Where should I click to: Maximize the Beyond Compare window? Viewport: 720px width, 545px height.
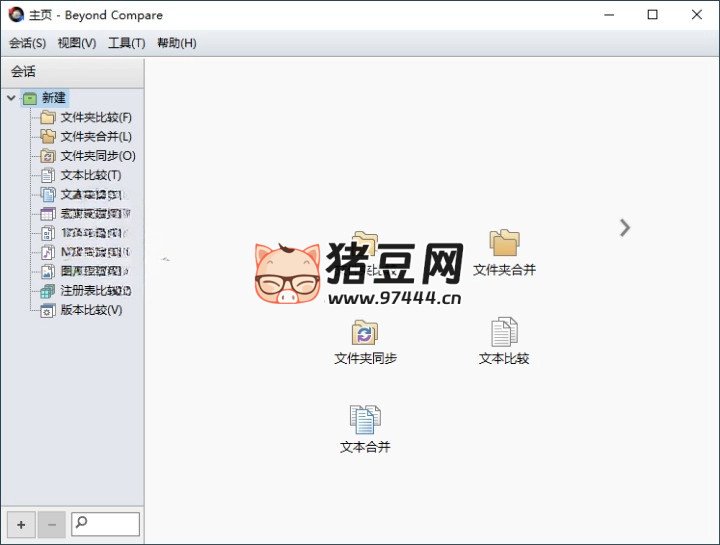[652, 15]
